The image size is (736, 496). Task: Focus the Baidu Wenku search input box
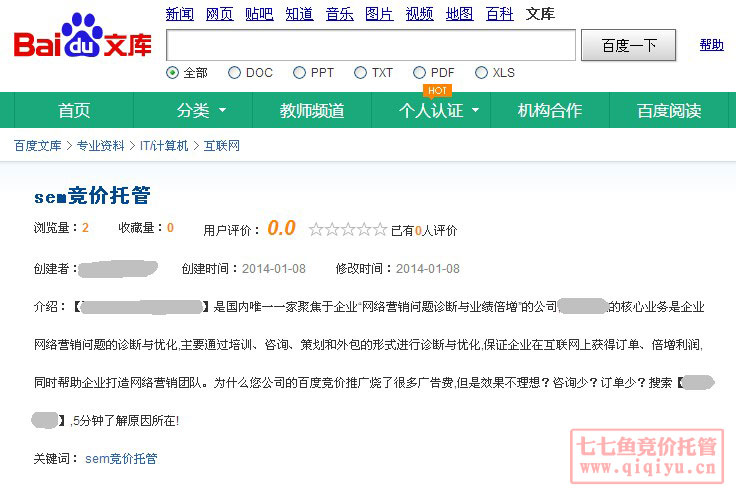pos(371,45)
